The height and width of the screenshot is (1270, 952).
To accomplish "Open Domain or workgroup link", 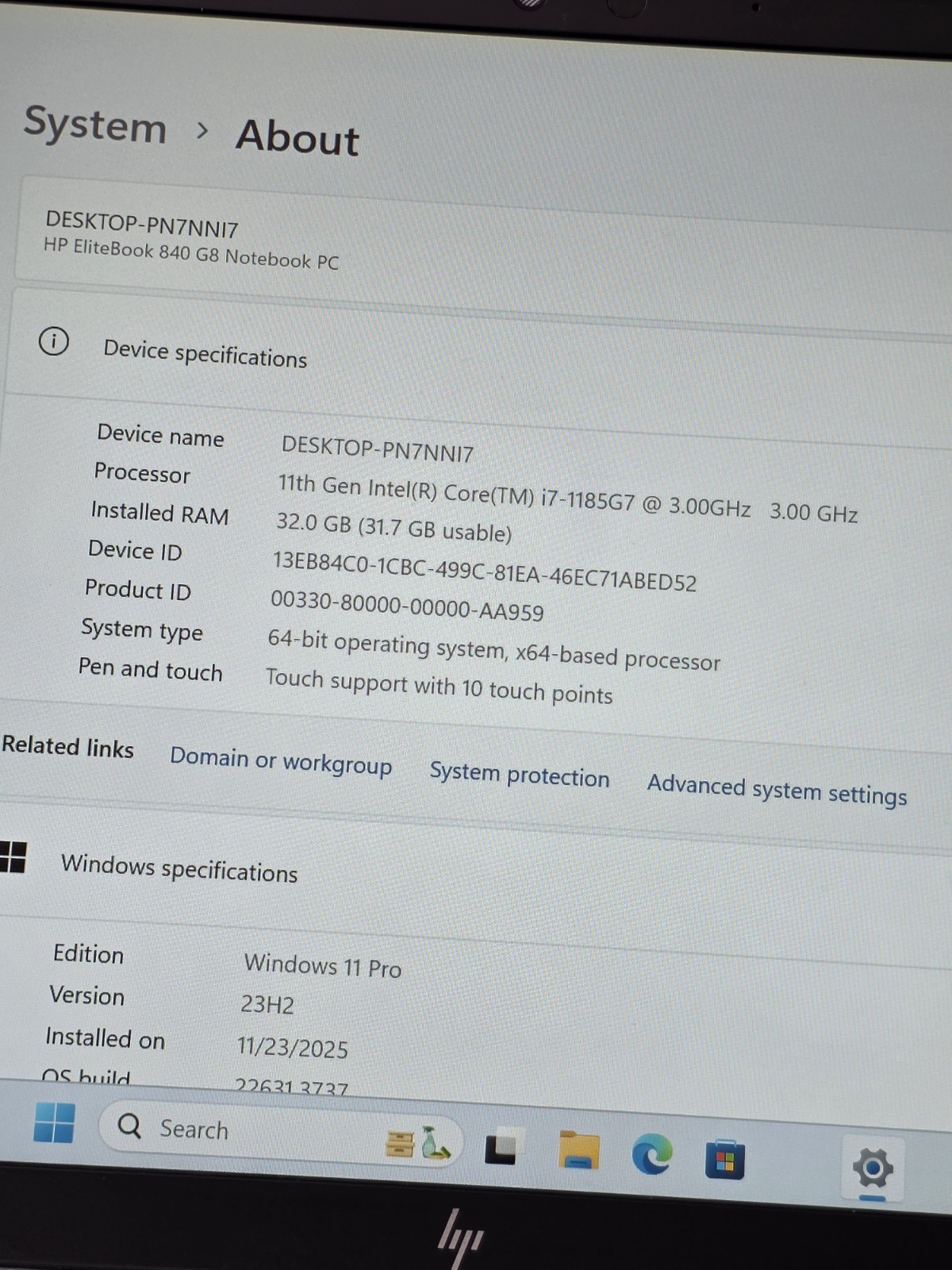I will (281, 760).
